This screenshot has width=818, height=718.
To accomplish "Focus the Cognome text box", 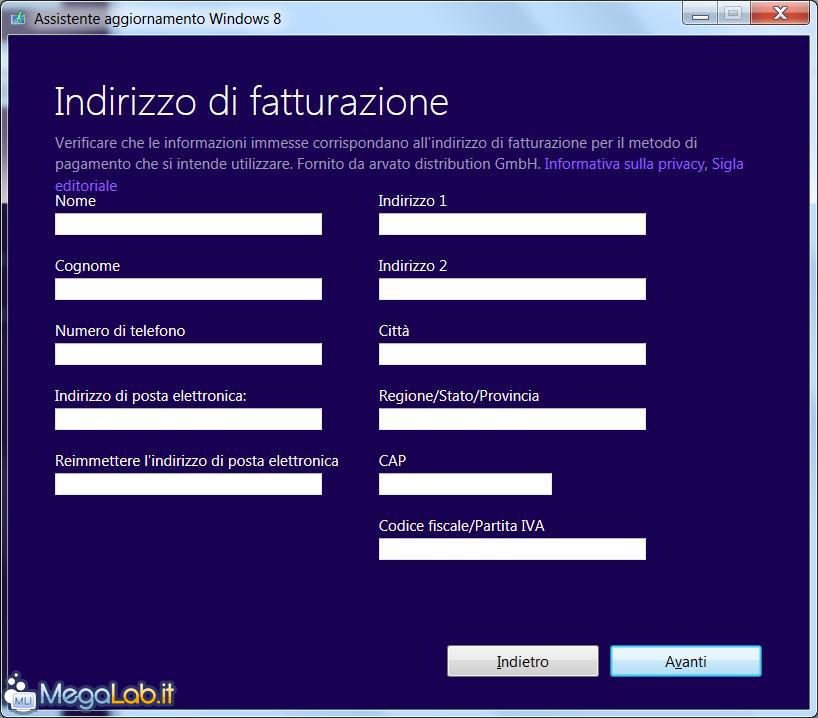I will click(x=188, y=289).
